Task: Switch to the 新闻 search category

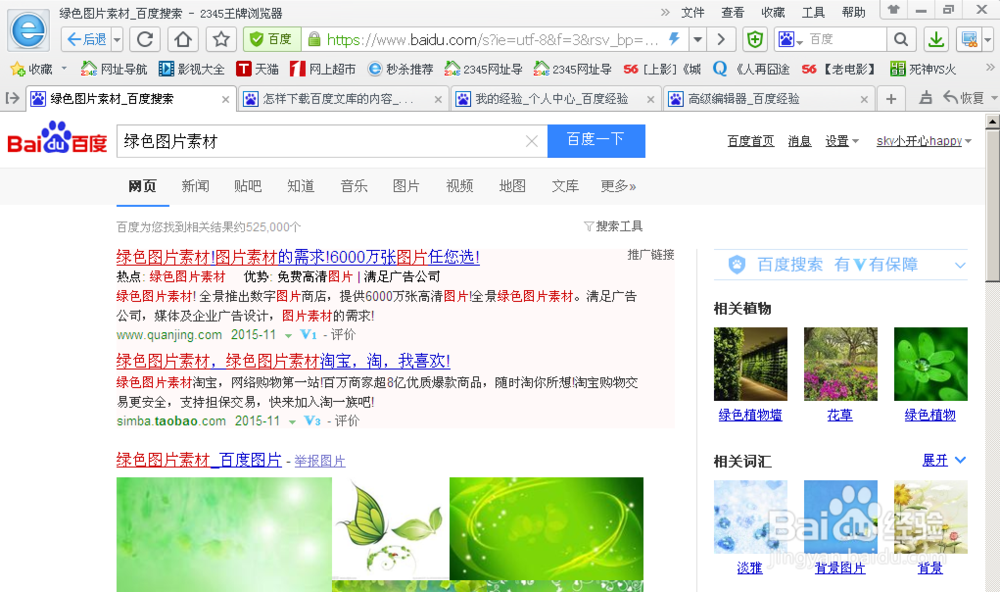Action: [x=195, y=186]
